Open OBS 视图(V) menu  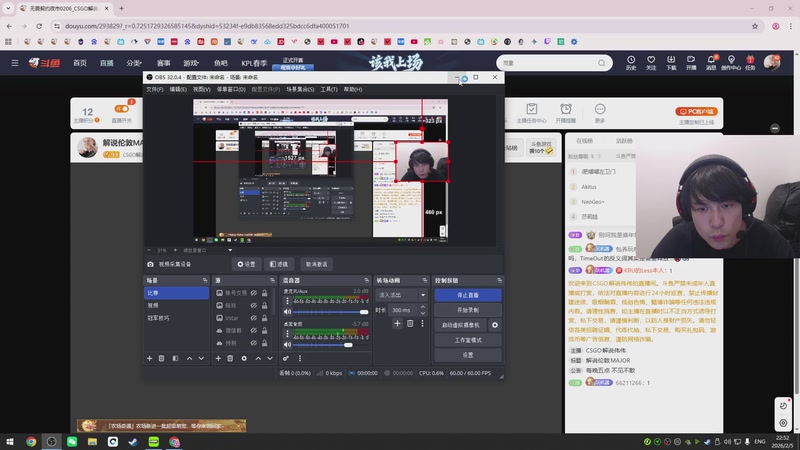pos(202,89)
